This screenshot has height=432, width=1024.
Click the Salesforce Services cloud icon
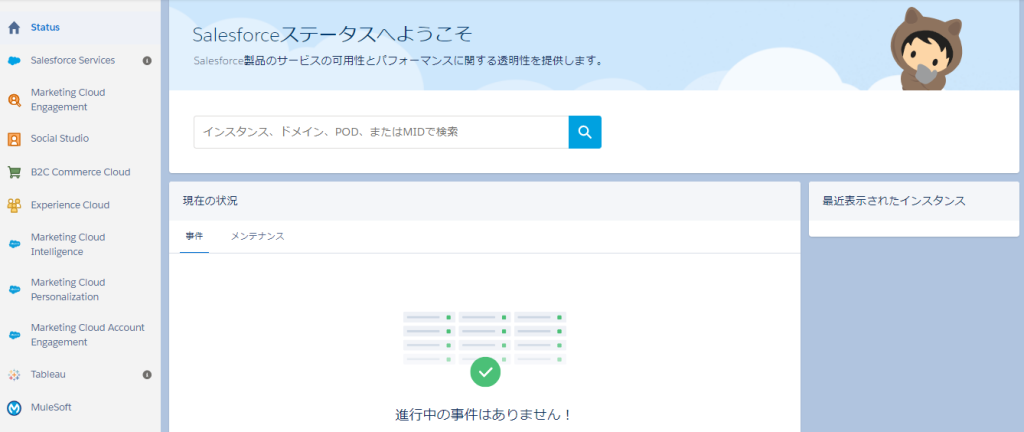click(x=14, y=61)
